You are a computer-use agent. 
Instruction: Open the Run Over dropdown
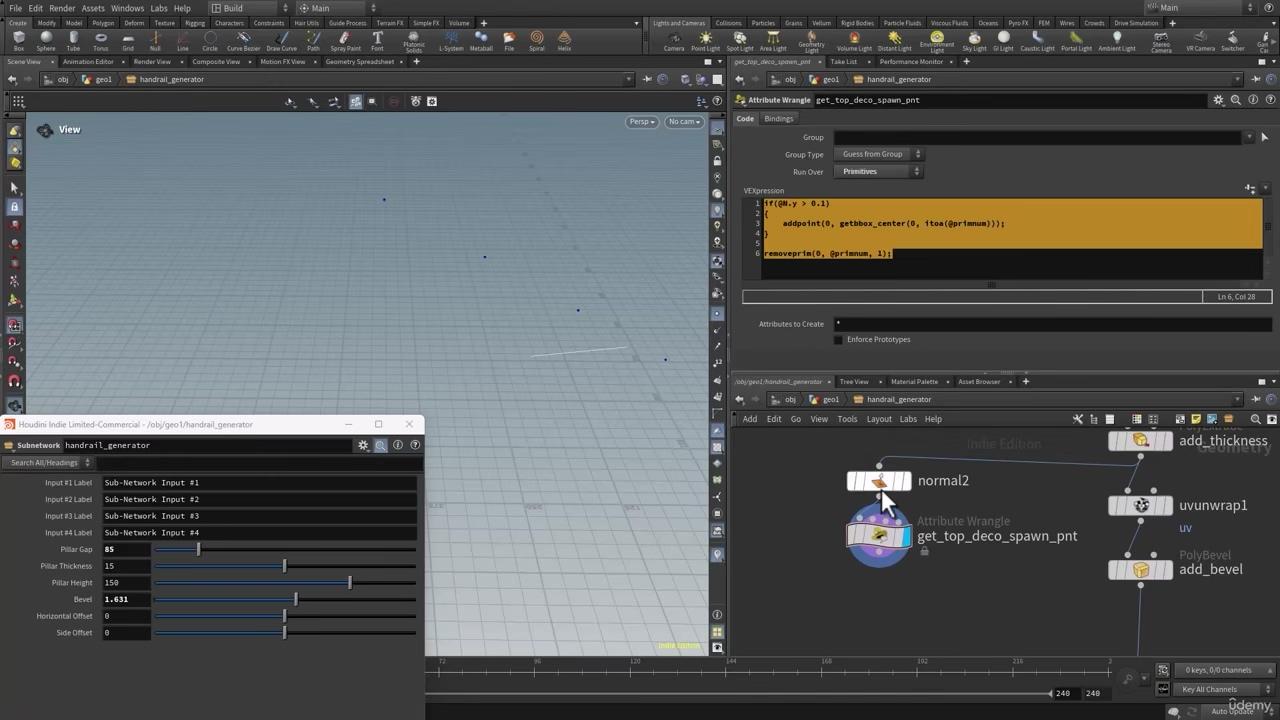[877, 172]
